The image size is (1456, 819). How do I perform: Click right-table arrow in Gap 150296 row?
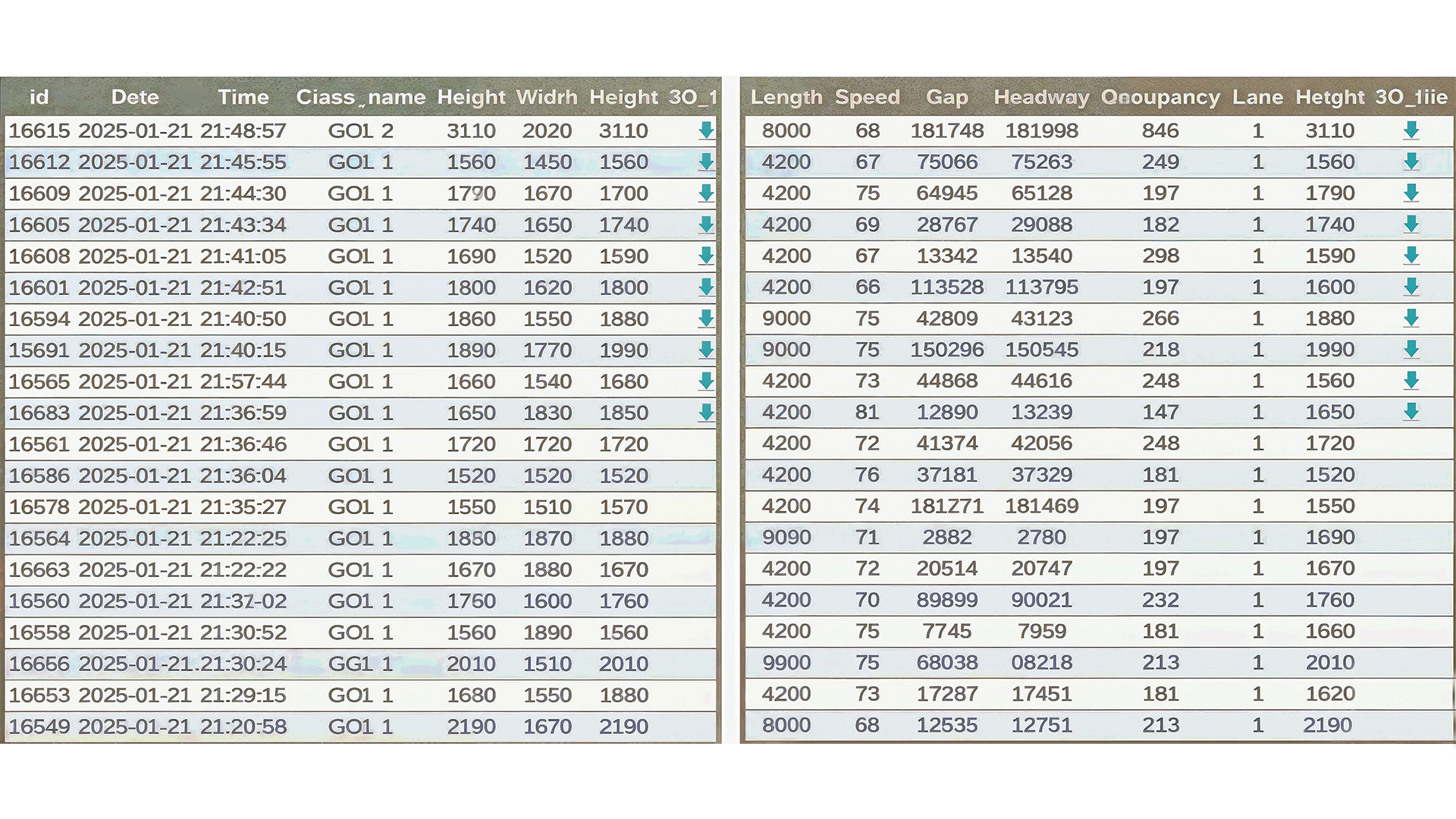(1410, 350)
